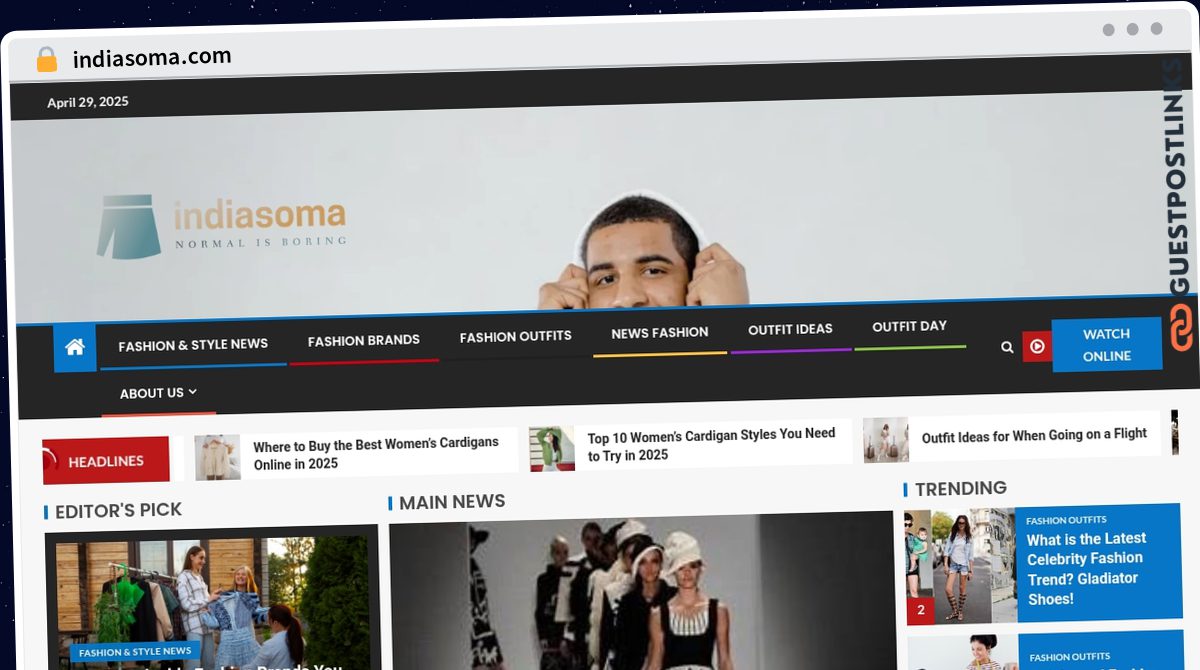1200x670 pixels.
Task: Open the Gladiator Shoes trending article
Action: click(x=1085, y=568)
